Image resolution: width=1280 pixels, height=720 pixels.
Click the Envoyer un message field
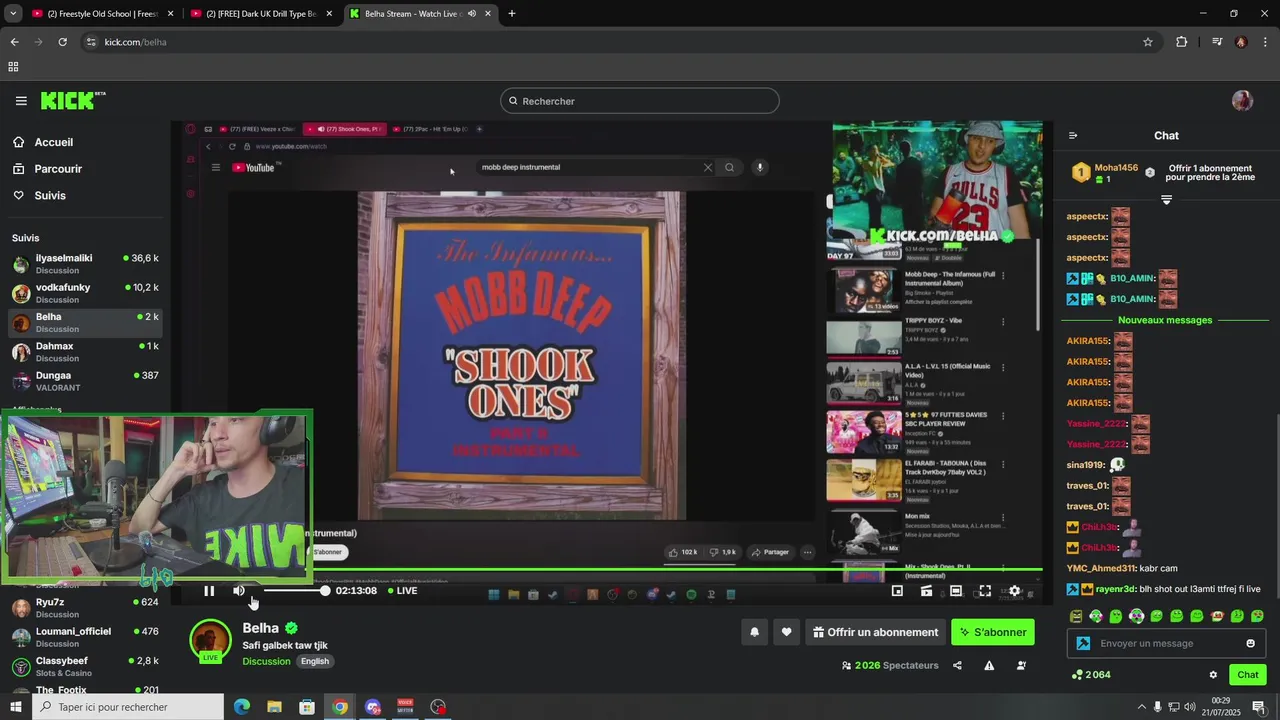click(1167, 643)
